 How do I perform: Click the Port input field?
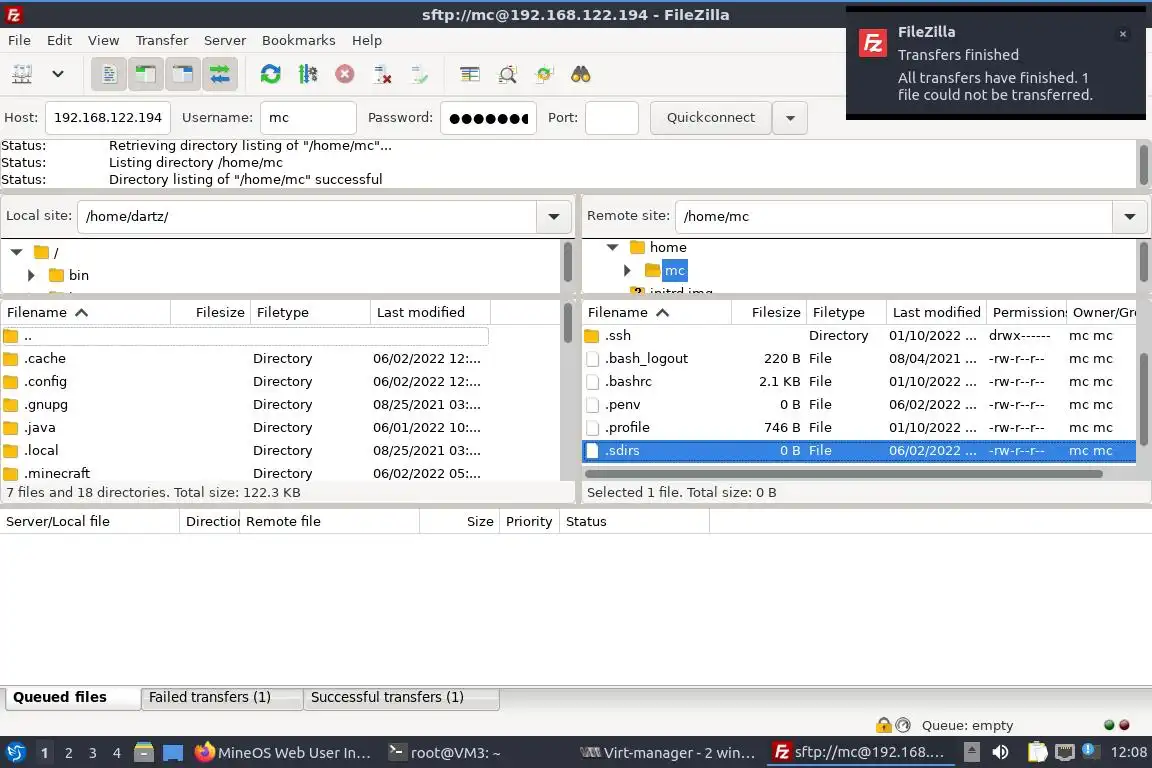[x=611, y=118]
